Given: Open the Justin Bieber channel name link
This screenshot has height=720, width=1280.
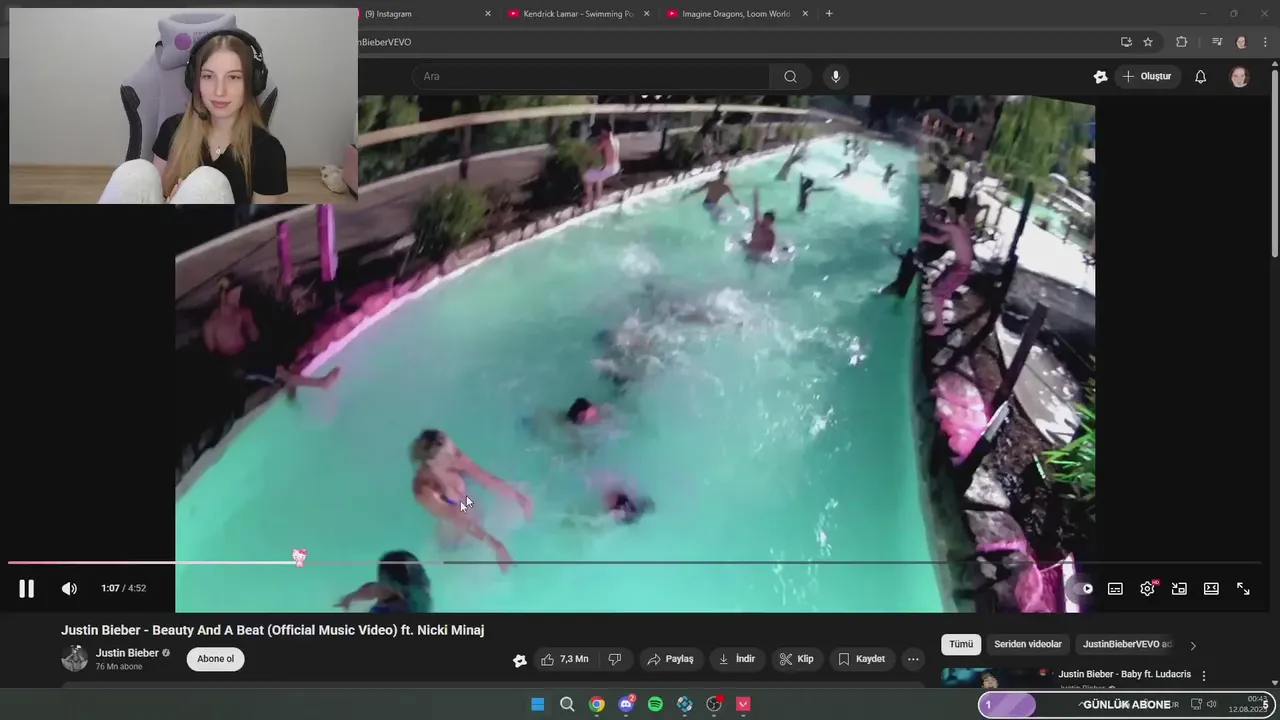Looking at the screenshot, I should [127, 653].
